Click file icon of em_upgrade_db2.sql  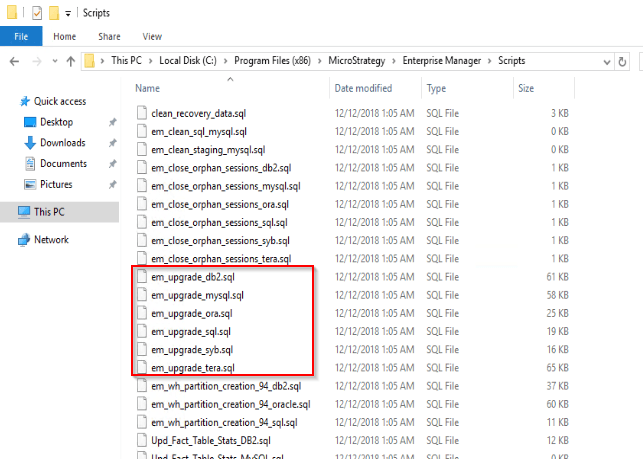coord(142,276)
